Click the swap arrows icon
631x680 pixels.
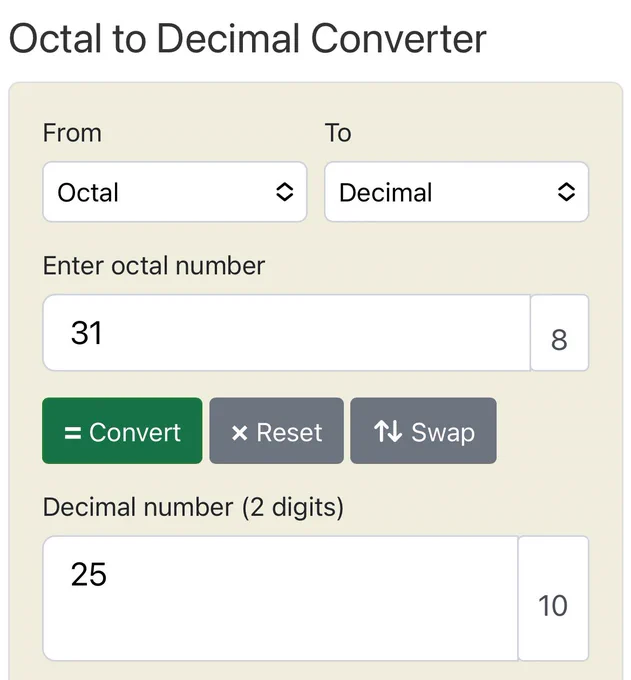coord(387,432)
